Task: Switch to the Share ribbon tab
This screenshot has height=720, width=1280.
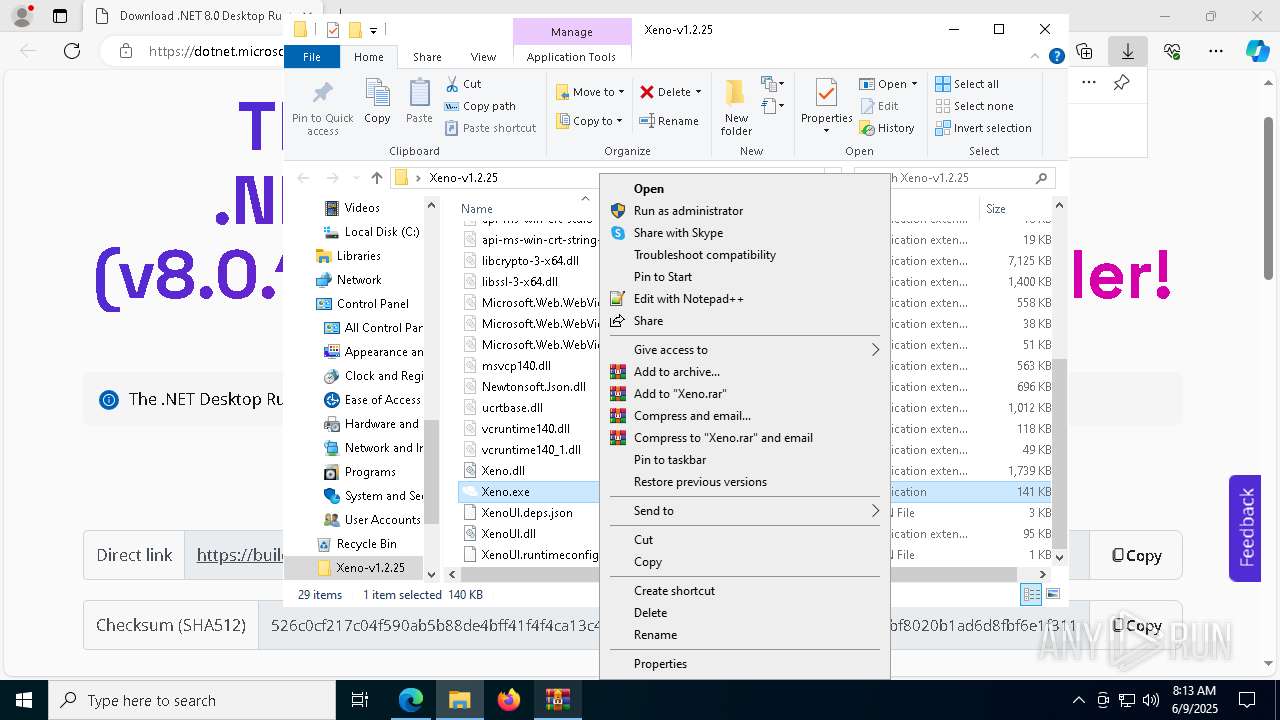Action: (x=427, y=57)
